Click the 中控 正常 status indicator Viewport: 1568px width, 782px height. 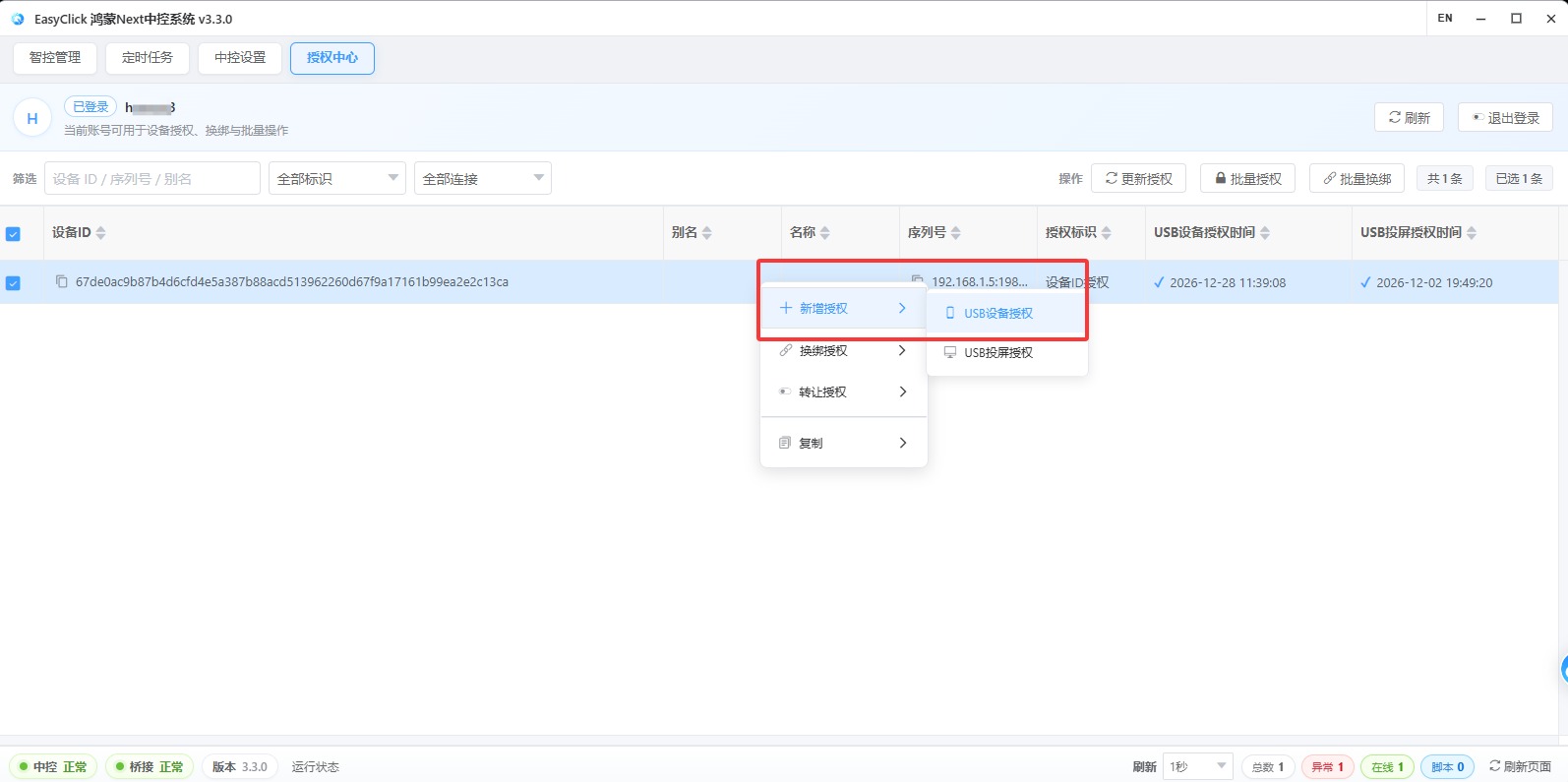point(53,766)
